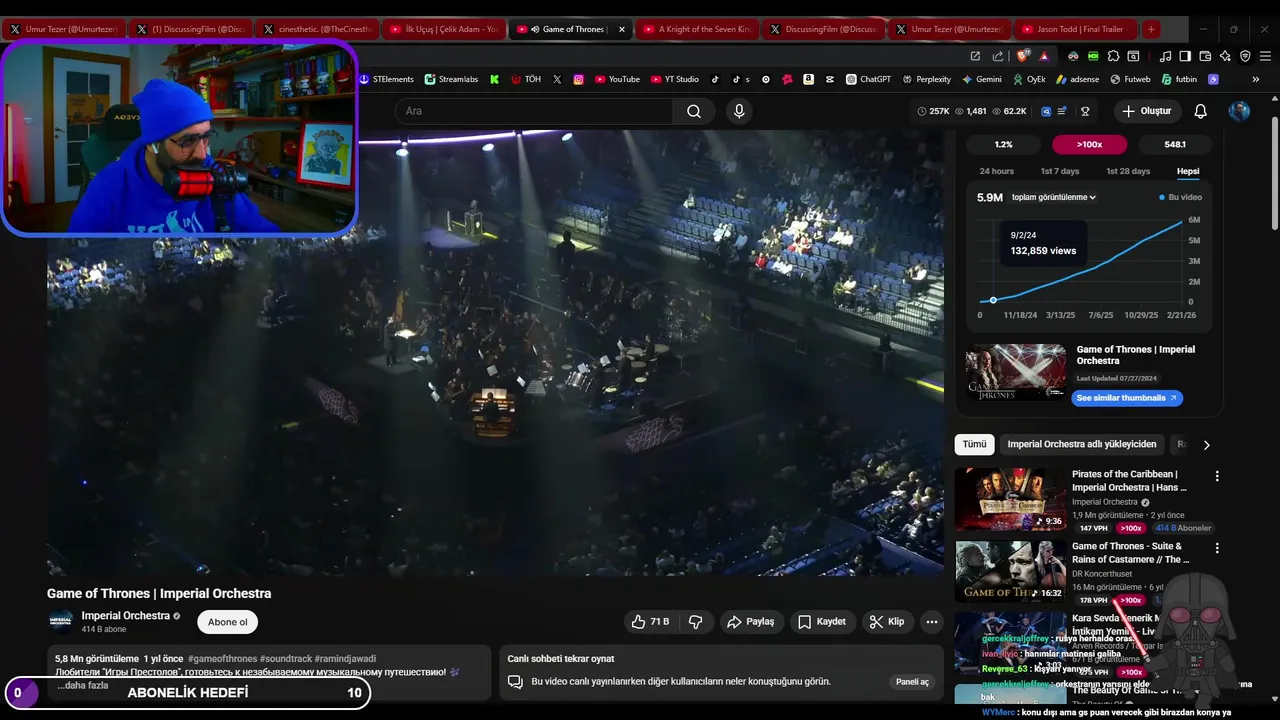
Task: Select Imperial Orchestra adlı yükleyiciden chip
Action: click(x=1081, y=444)
